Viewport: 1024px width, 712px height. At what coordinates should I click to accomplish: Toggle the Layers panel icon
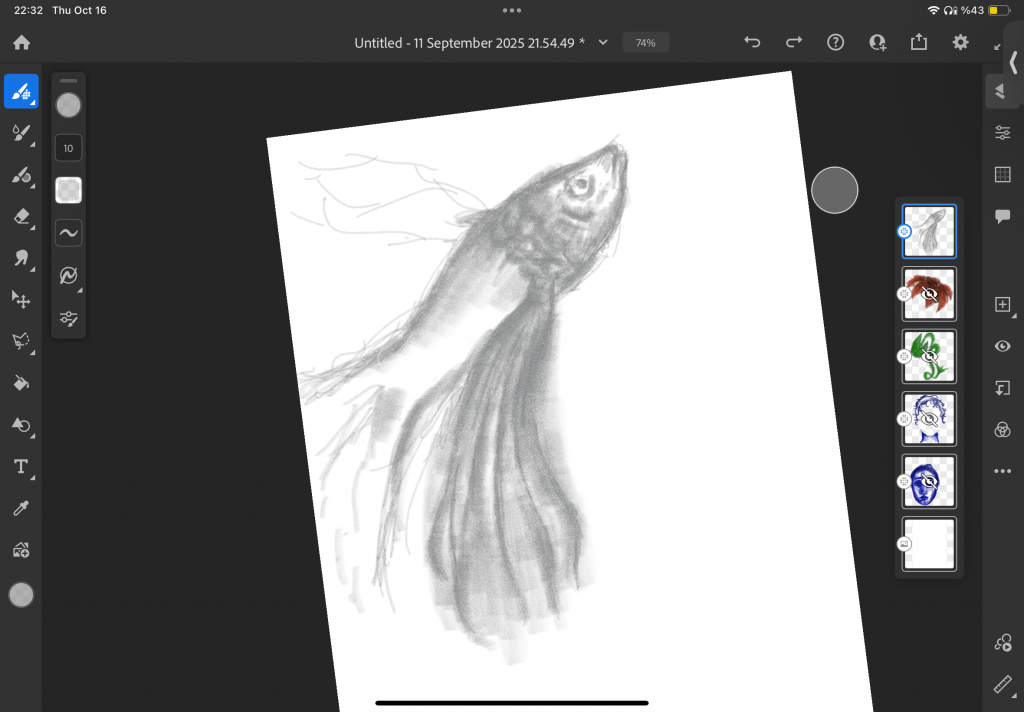click(1001, 91)
